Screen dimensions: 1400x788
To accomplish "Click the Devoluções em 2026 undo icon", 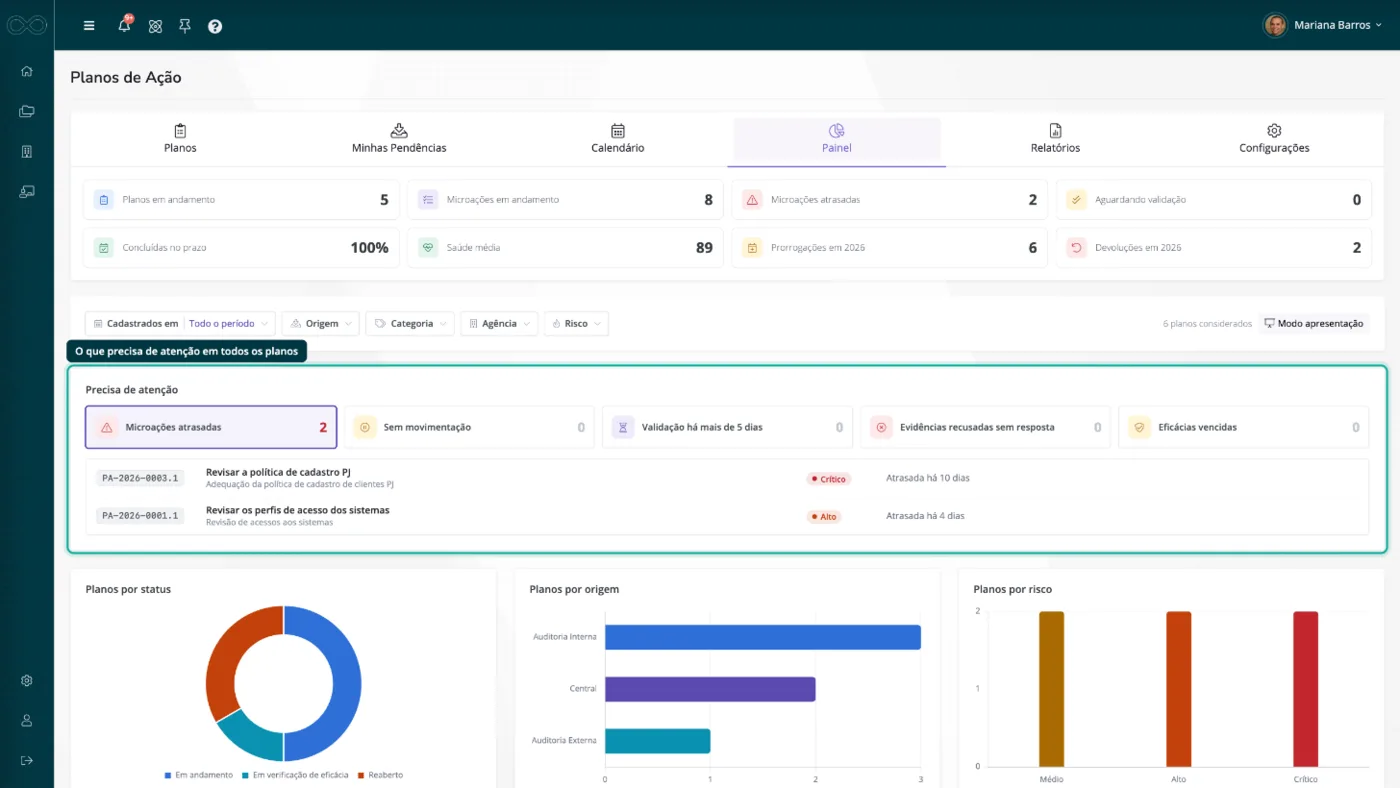I will click(1076, 248).
